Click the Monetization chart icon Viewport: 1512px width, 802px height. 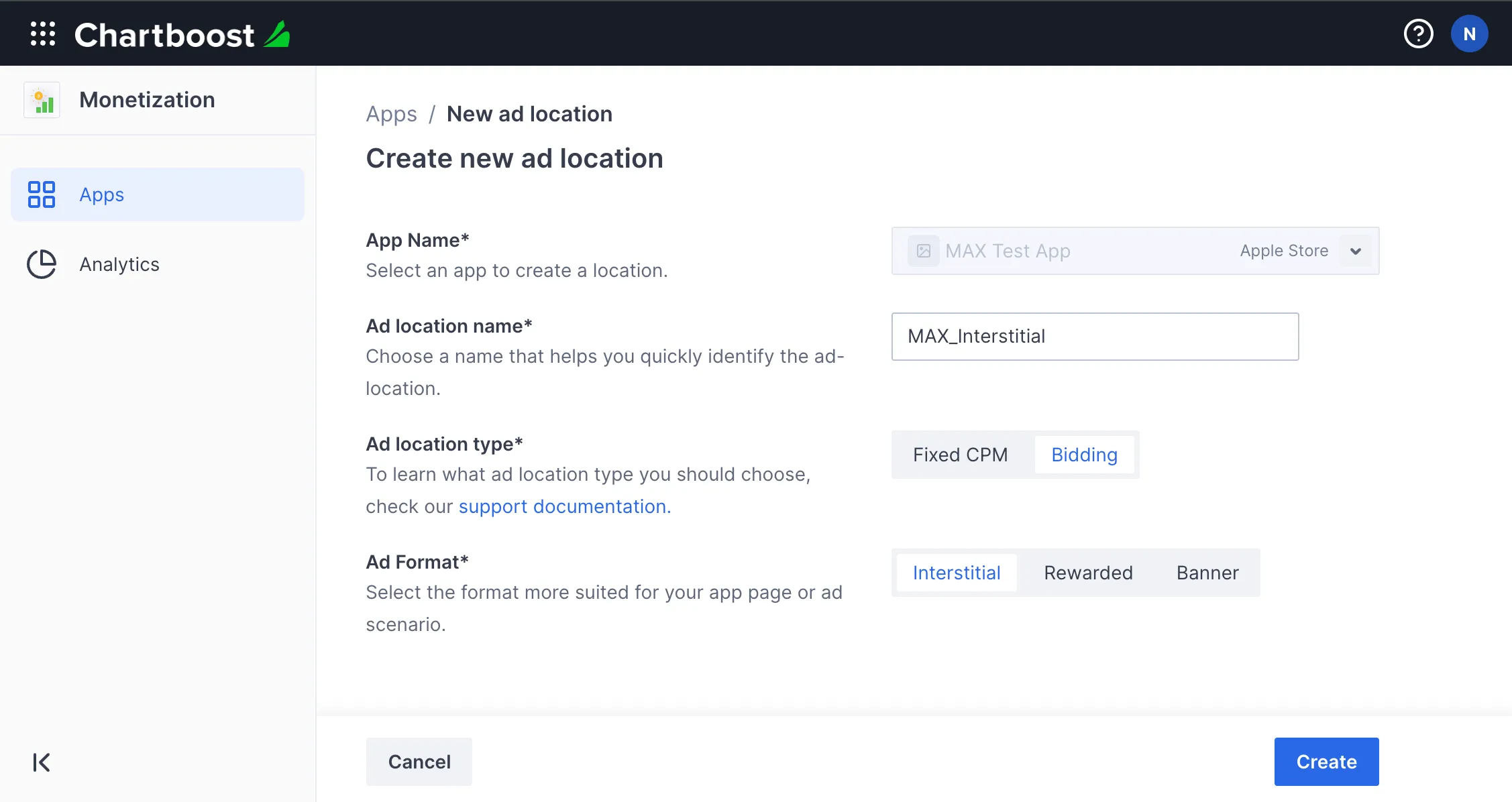pos(41,99)
